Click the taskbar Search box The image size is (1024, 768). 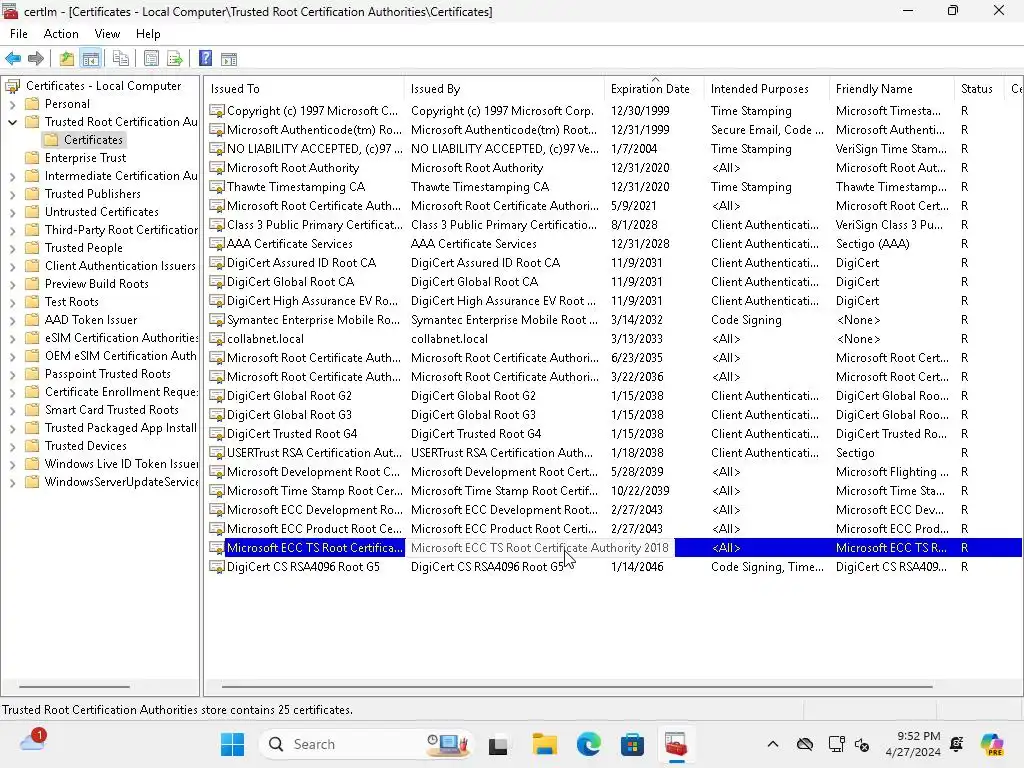pyautogui.click(x=364, y=744)
